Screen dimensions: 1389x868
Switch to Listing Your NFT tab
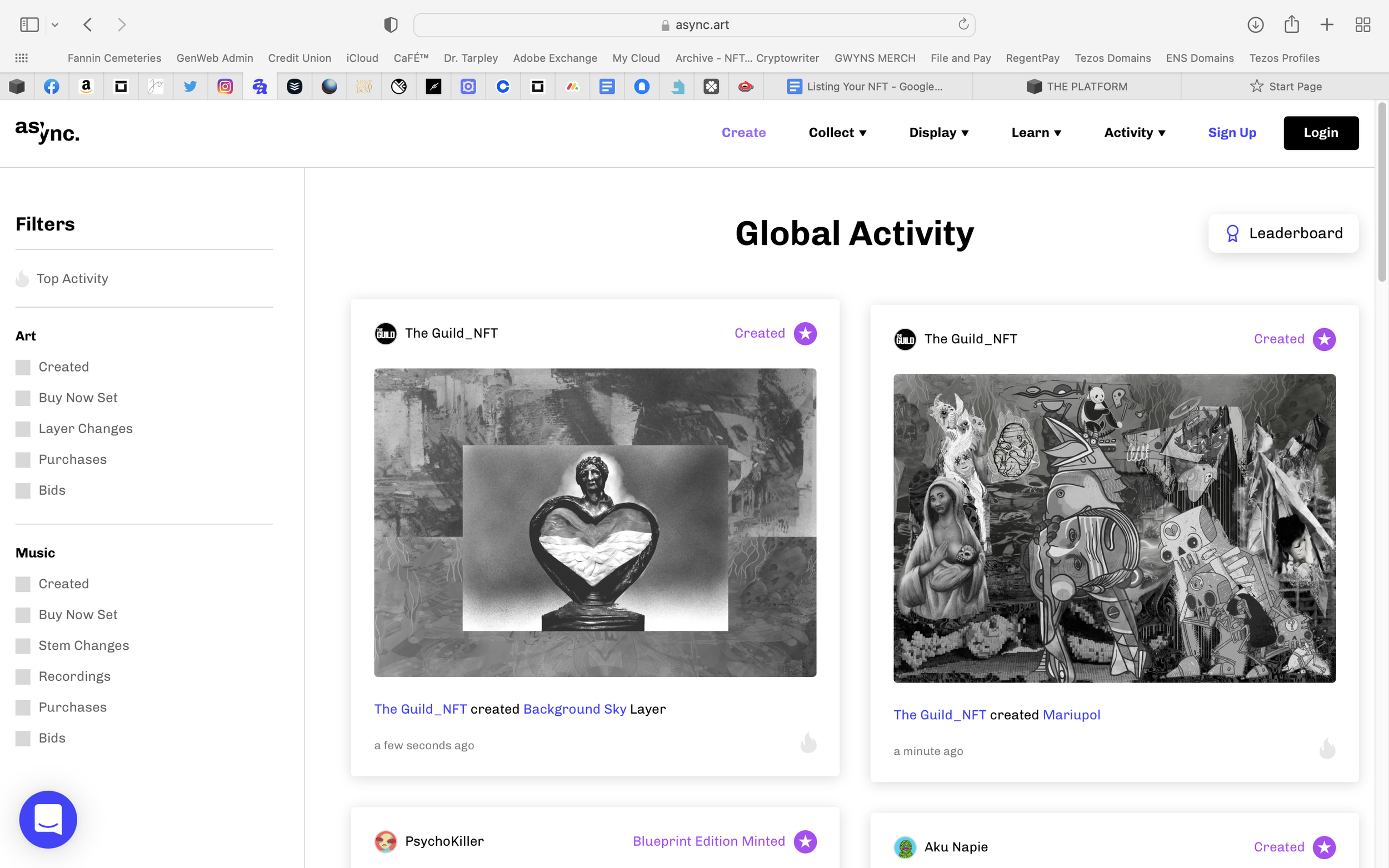[867, 87]
